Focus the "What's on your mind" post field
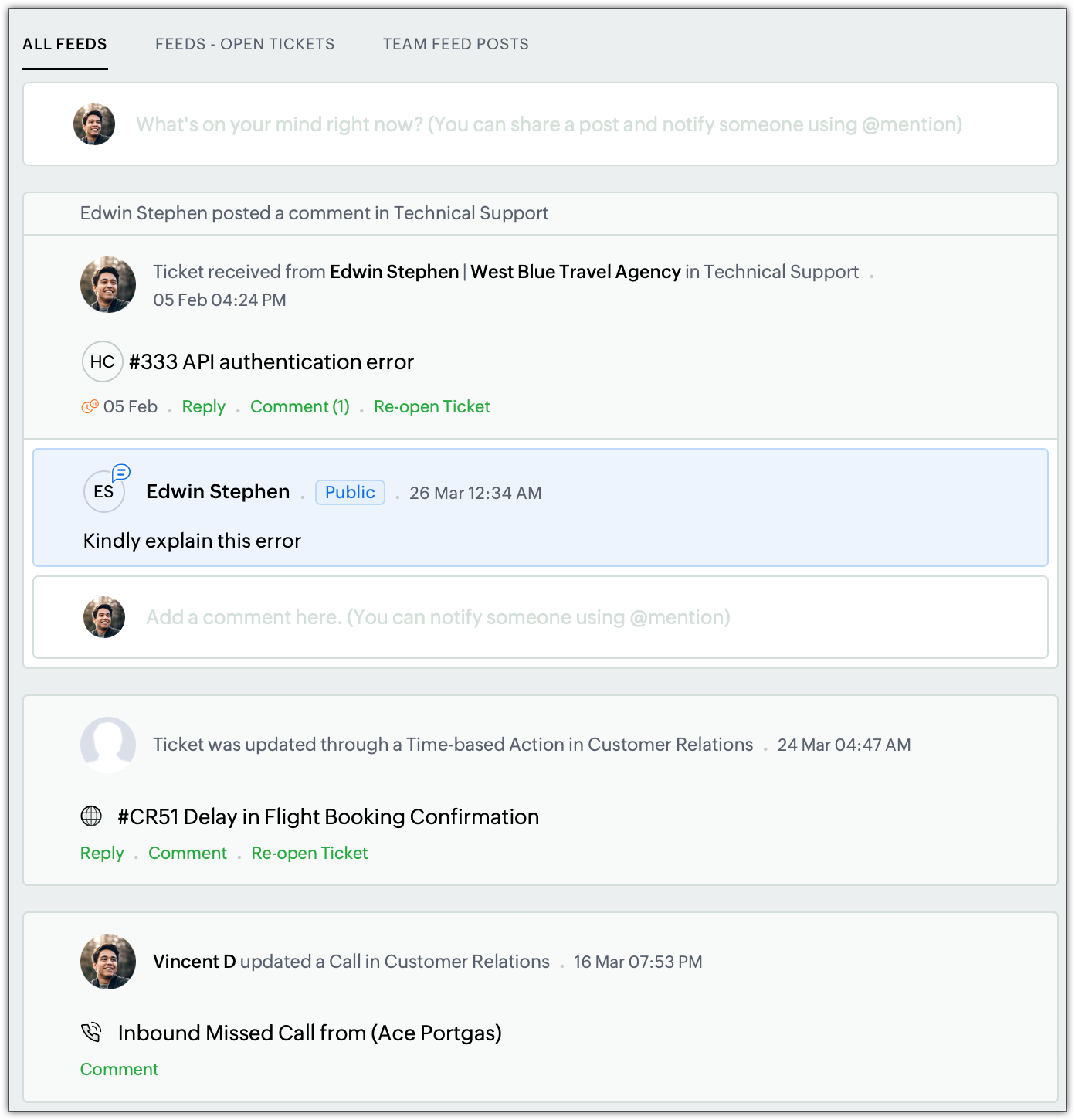This screenshot has width=1075, height=1120. coord(548,124)
